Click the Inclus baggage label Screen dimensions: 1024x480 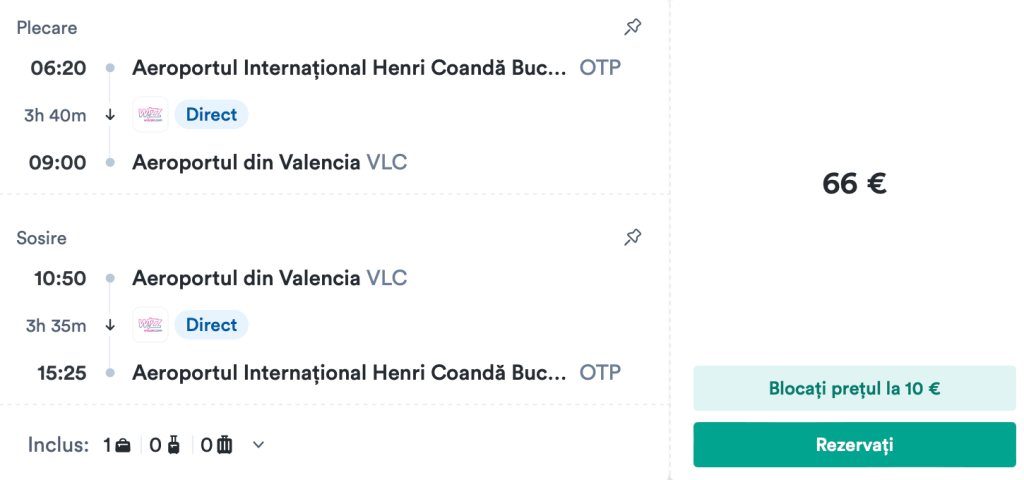(x=58, y=445)
